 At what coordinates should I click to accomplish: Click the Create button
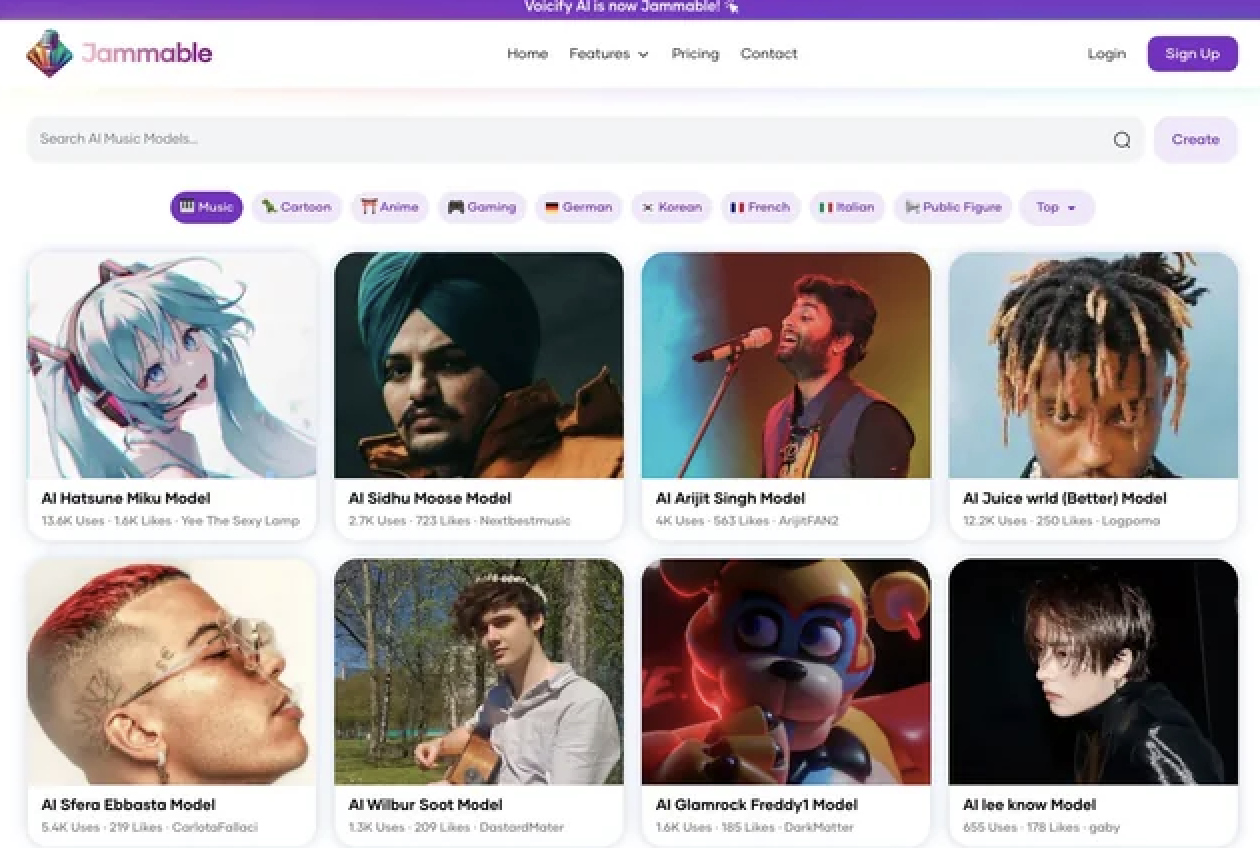coord(1195,140)
